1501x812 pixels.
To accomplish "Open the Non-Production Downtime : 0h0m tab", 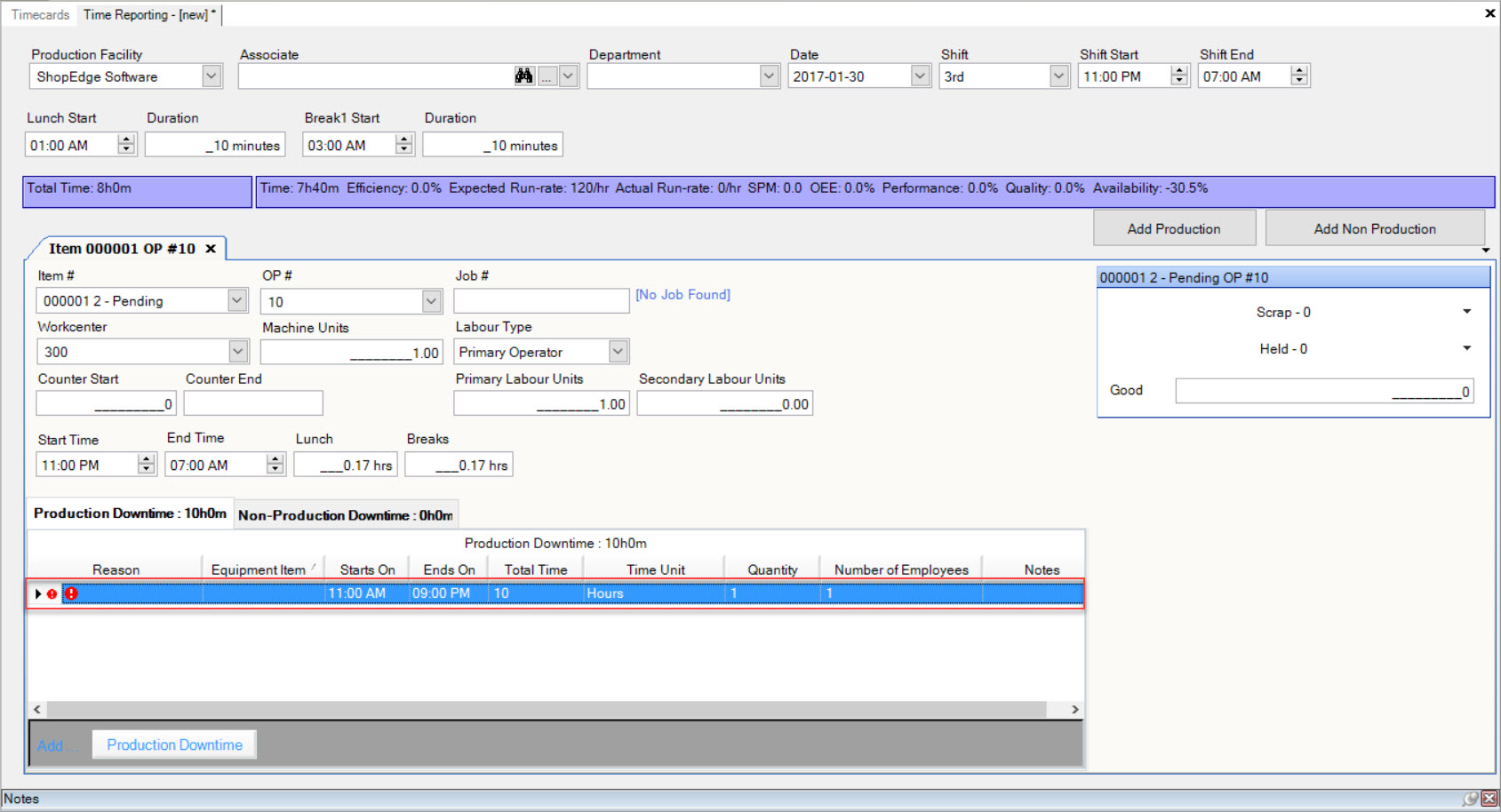I will click(x=346, y=515).
